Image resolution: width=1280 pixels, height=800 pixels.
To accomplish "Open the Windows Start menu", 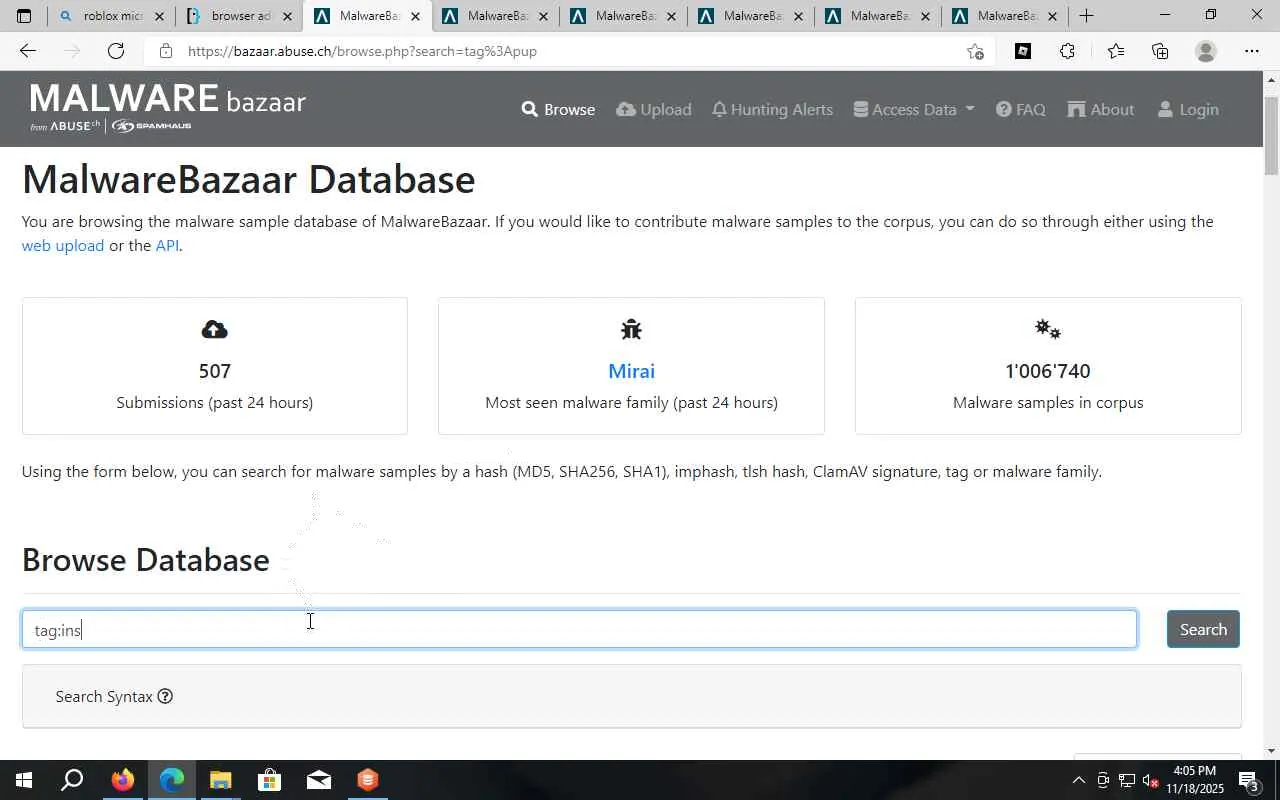I will (x=23, y=780).
